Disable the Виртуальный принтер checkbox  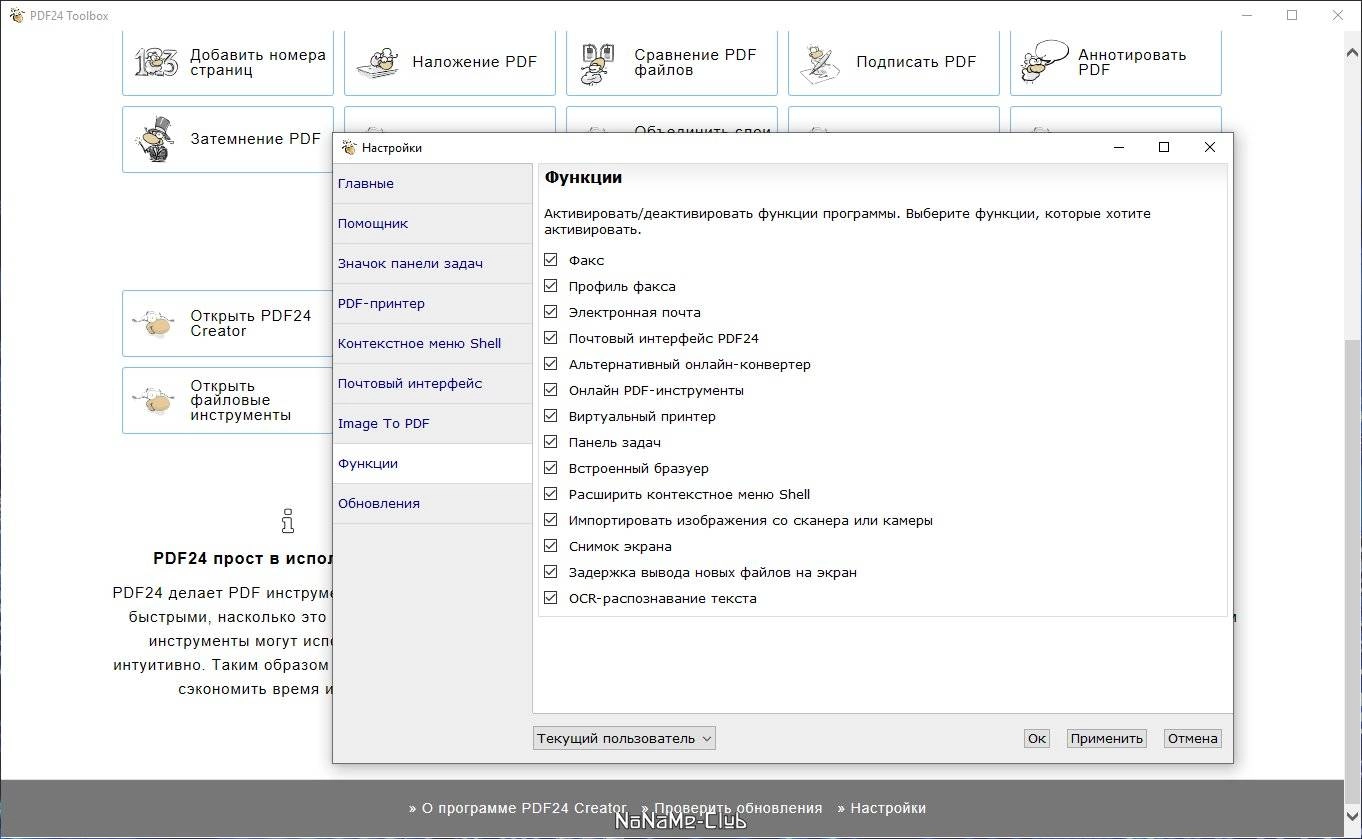point(550,416)
